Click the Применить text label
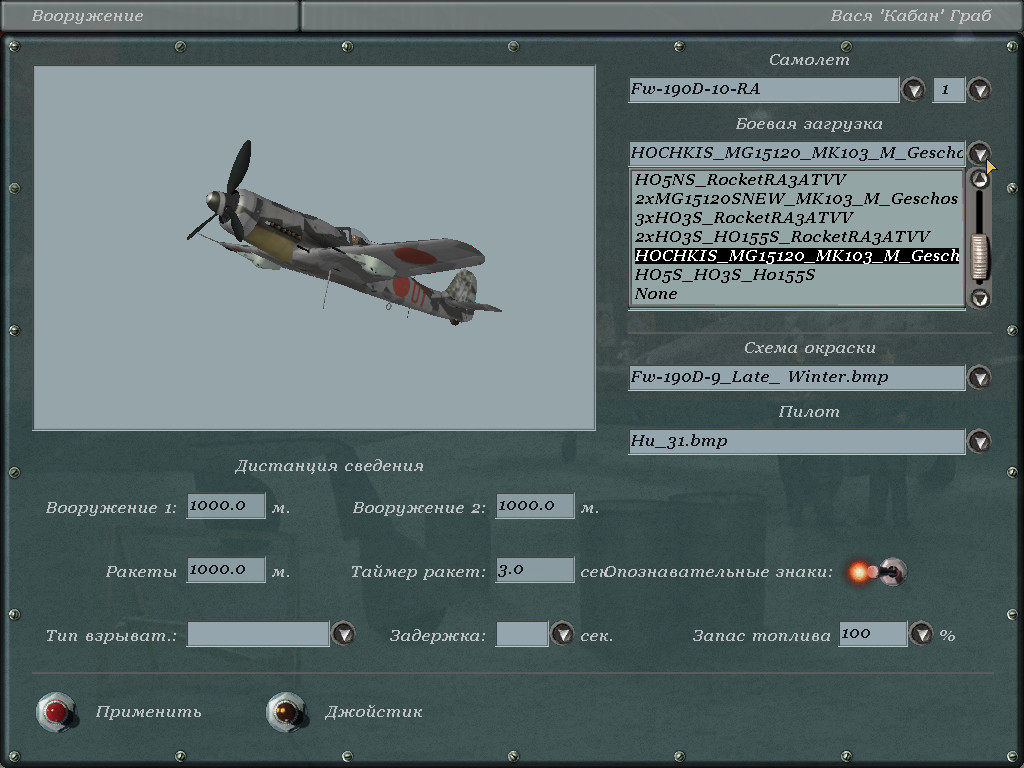This screenshot has height=768, width=1024. 148,712
